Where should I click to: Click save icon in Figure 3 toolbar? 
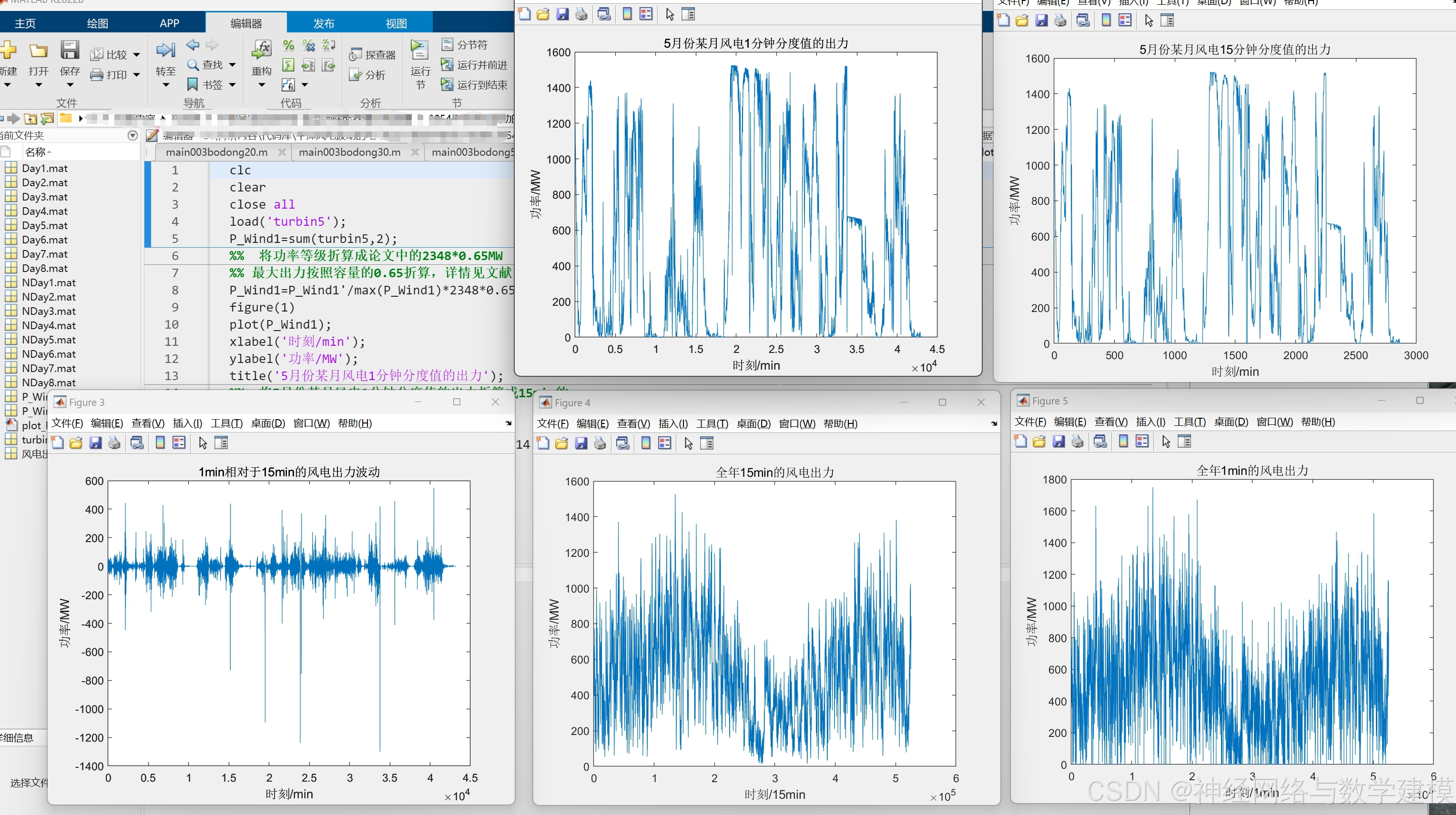pyautogui.click(x=95, y=443)
